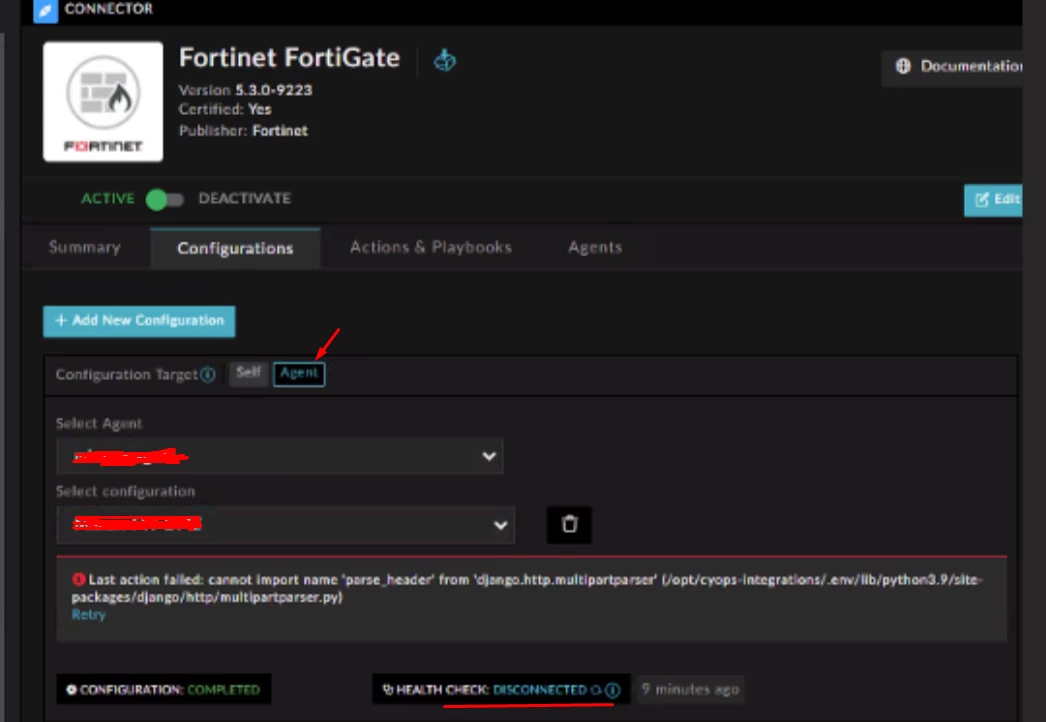The image size is (1046, 722).
Task: Click the globe icon beside Documentation
Action: click(903, 65)
